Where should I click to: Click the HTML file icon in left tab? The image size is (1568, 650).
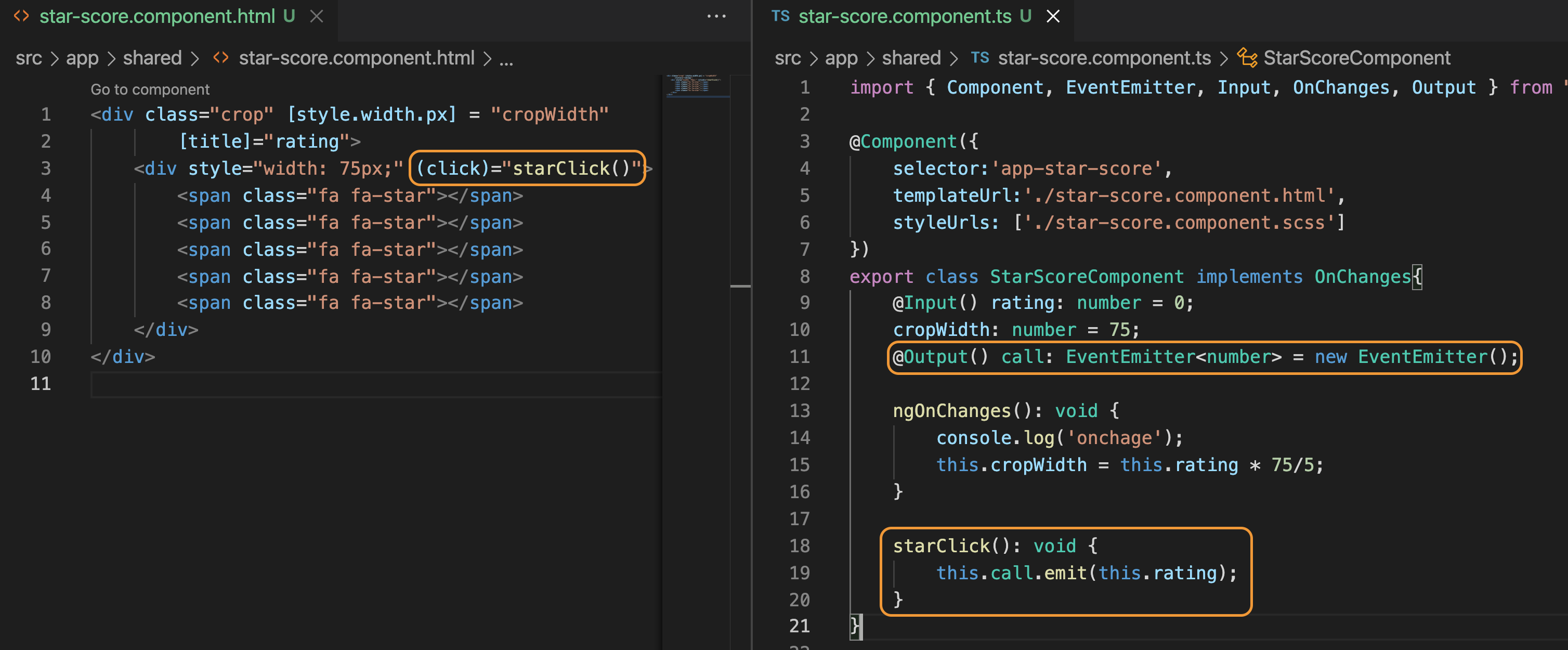click(x=21, y=17)
